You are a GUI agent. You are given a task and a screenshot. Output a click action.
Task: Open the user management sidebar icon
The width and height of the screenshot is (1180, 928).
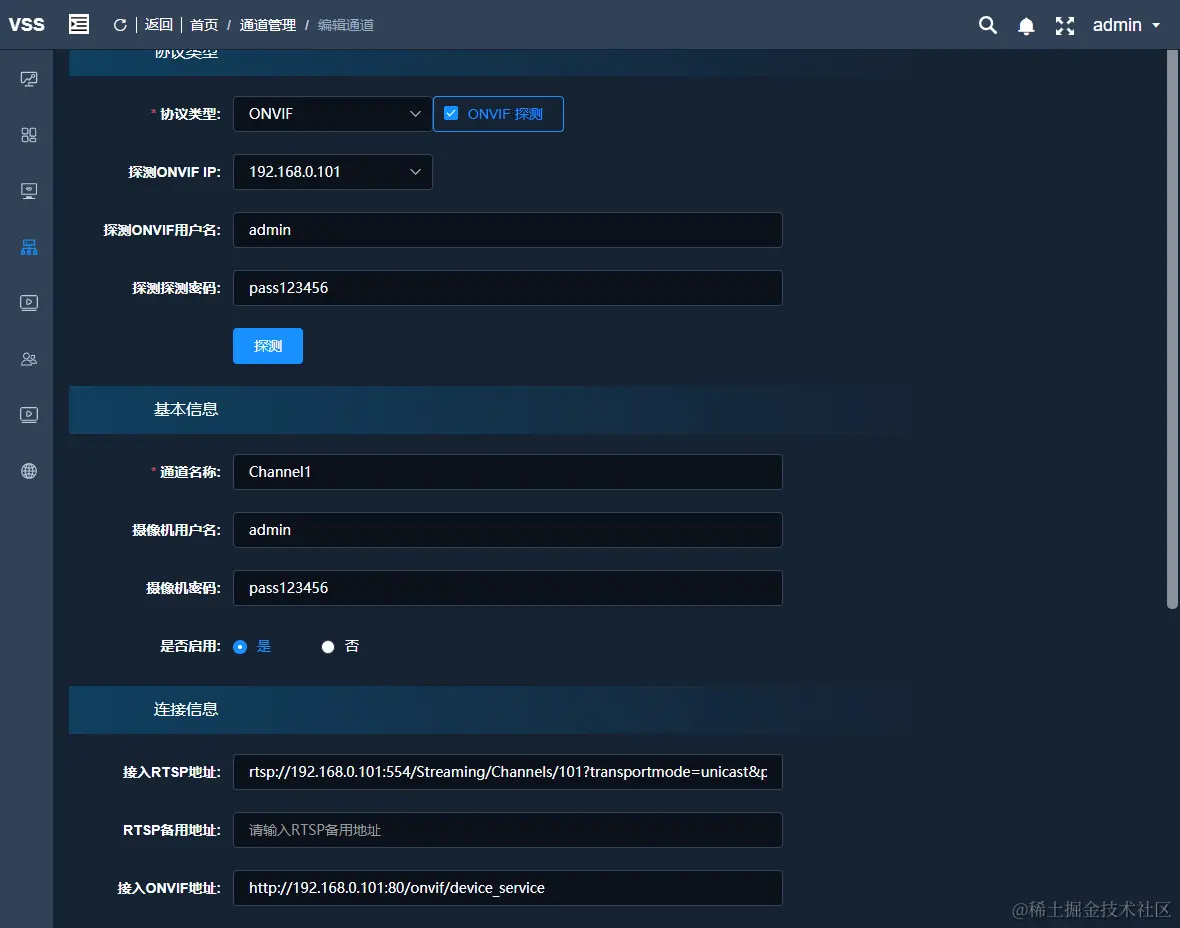(x=29, y=359)
